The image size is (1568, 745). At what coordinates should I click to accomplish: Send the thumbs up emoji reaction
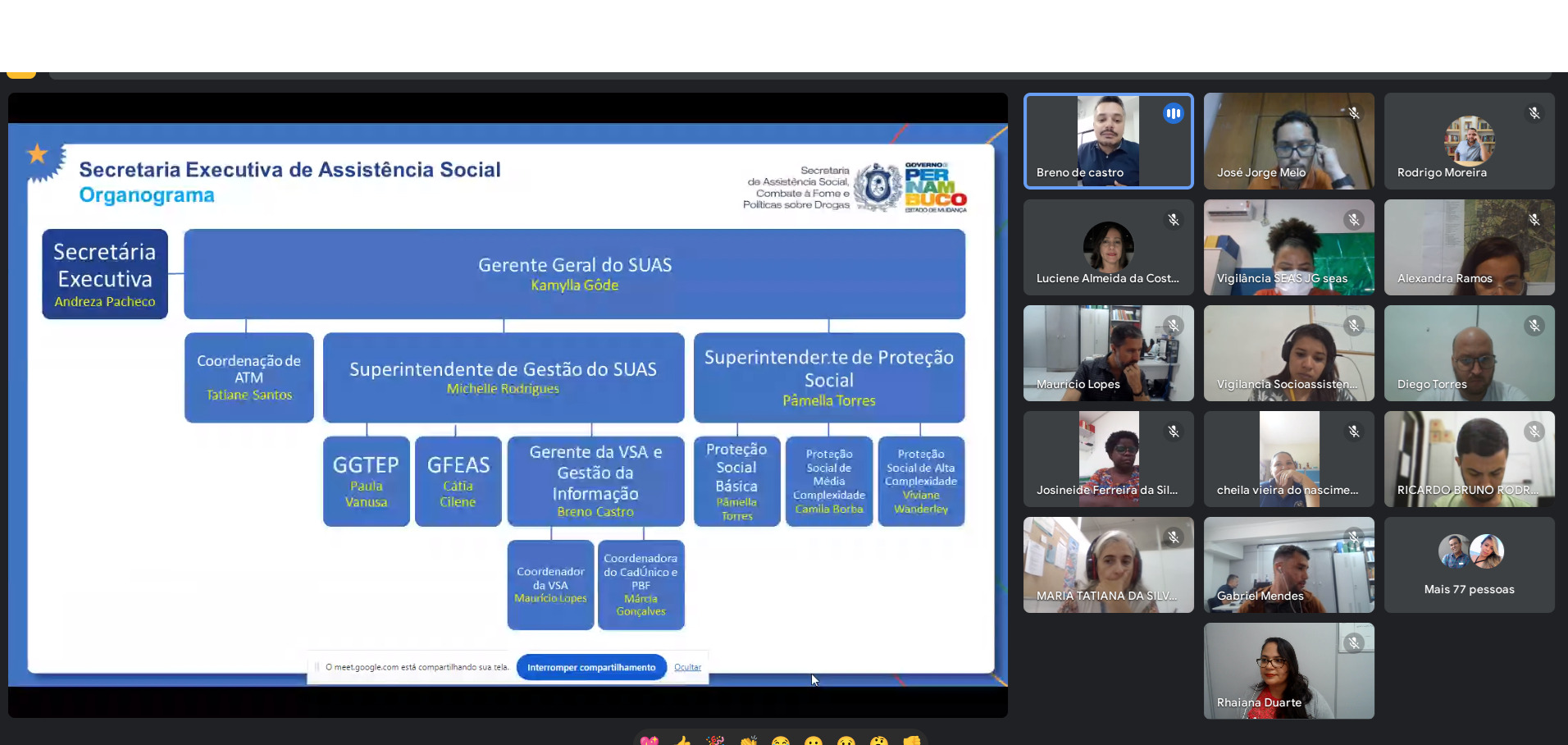tap(682, 741)
